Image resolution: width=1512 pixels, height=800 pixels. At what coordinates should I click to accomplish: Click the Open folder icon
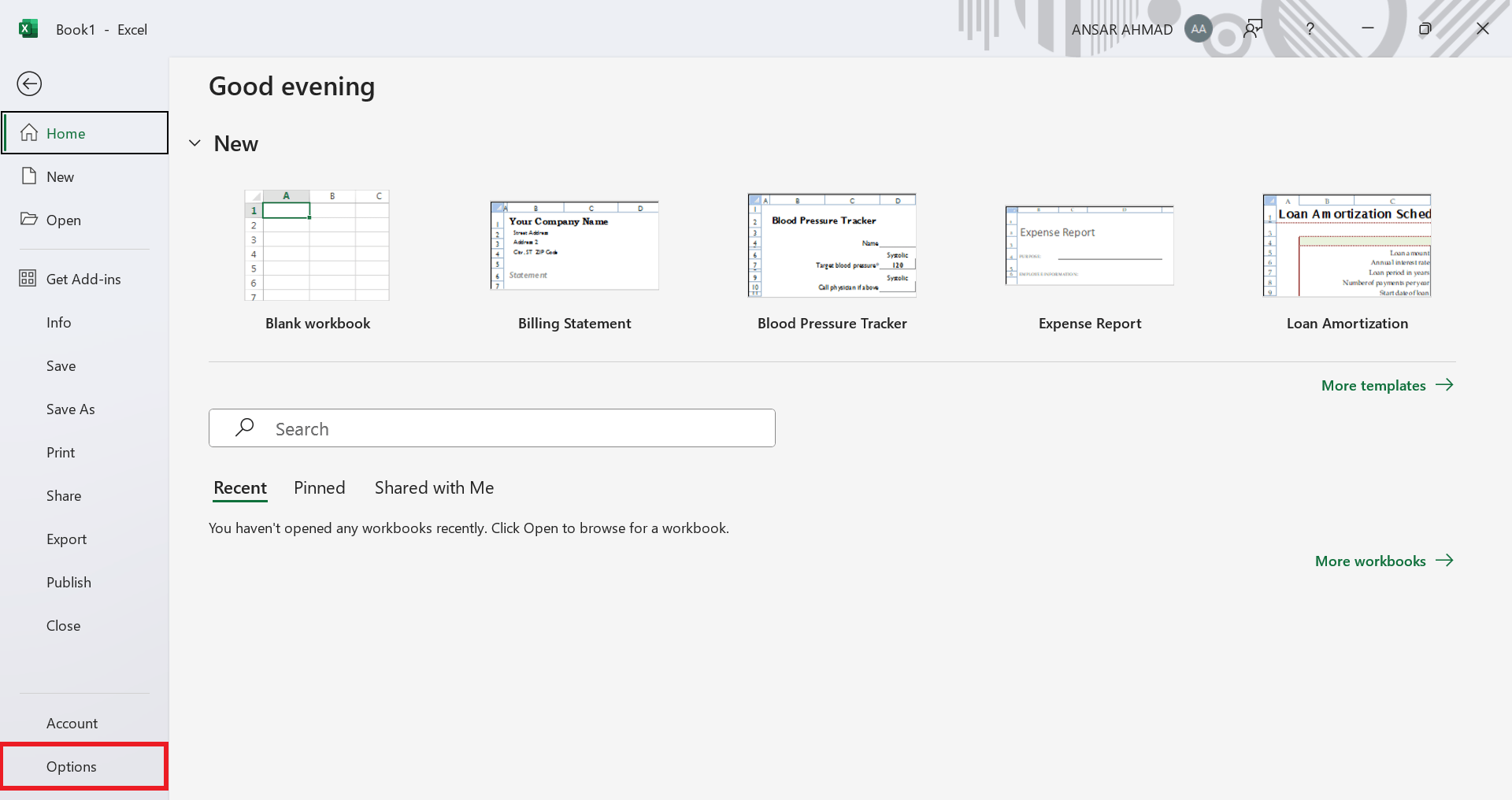[29, 220]
